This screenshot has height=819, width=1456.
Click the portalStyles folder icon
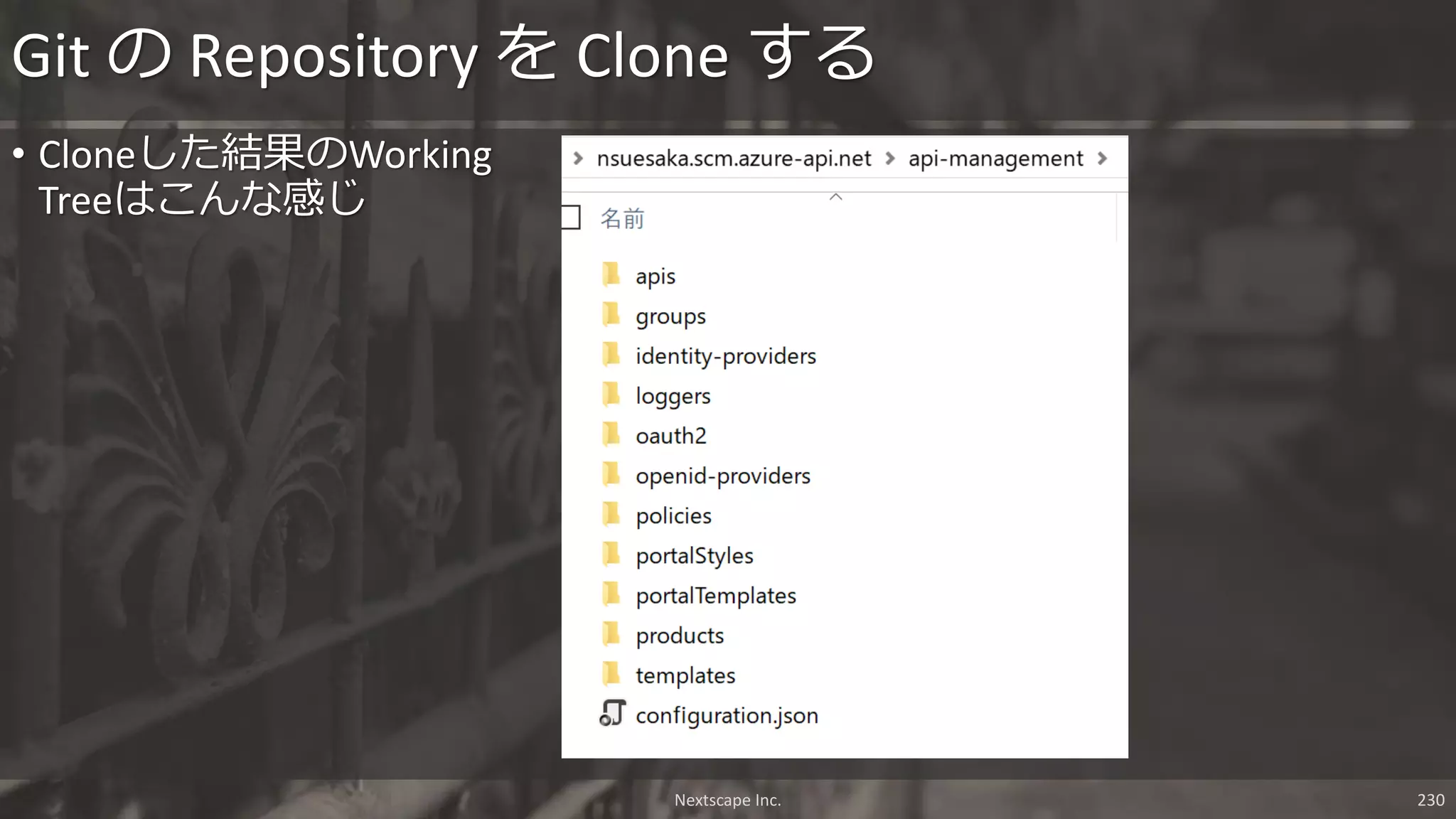(611, 553)
